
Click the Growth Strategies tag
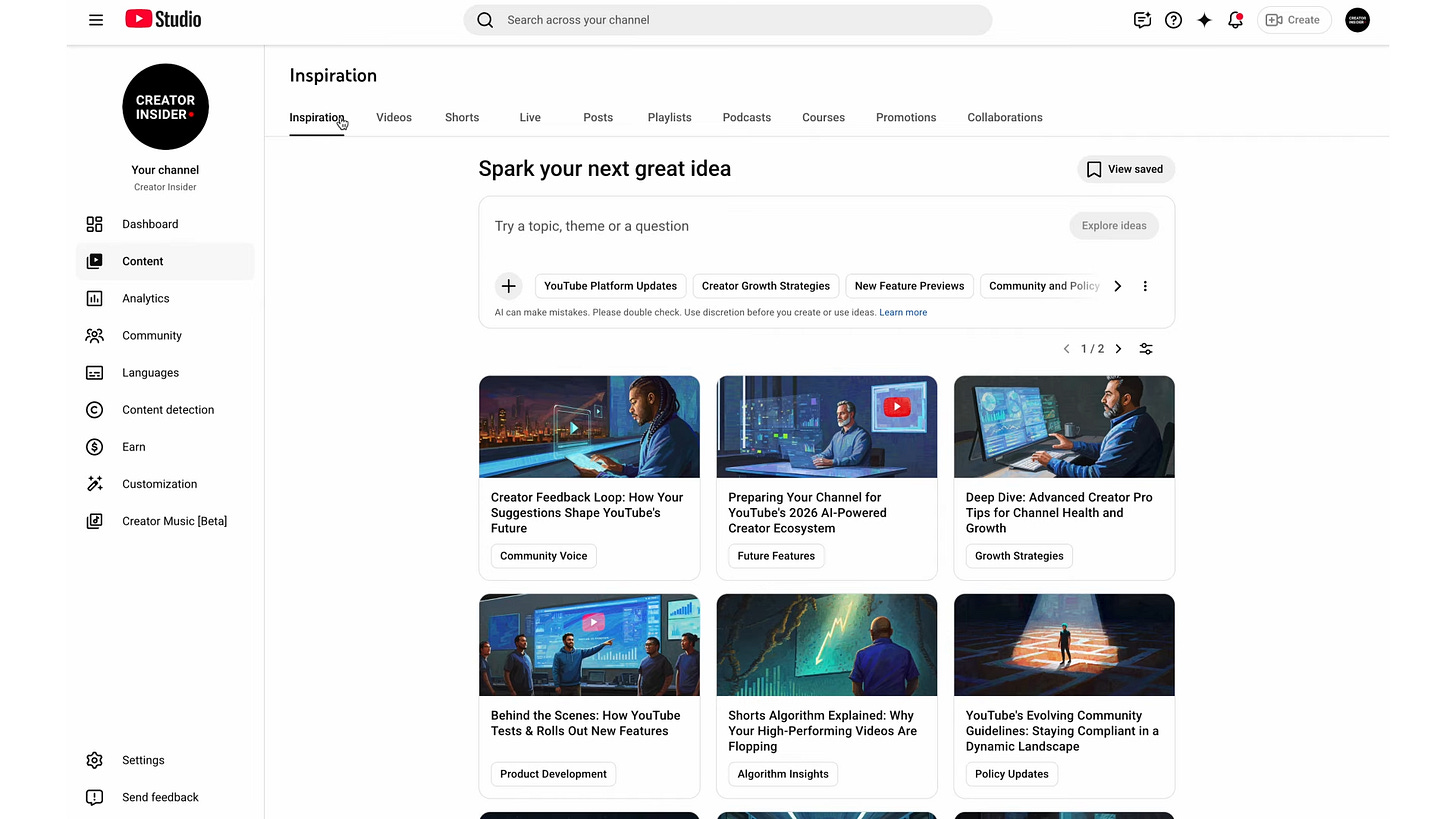1019,556
